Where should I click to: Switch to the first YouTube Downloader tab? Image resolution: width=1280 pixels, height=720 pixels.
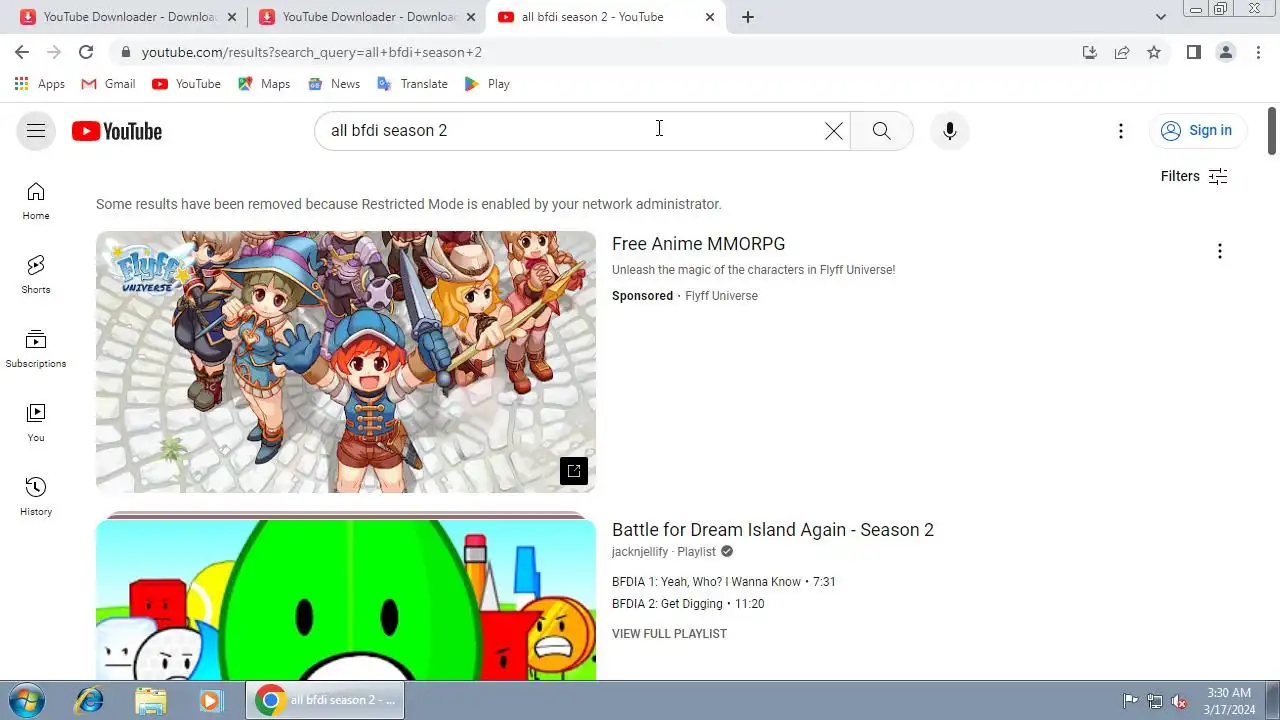(128, 17)
